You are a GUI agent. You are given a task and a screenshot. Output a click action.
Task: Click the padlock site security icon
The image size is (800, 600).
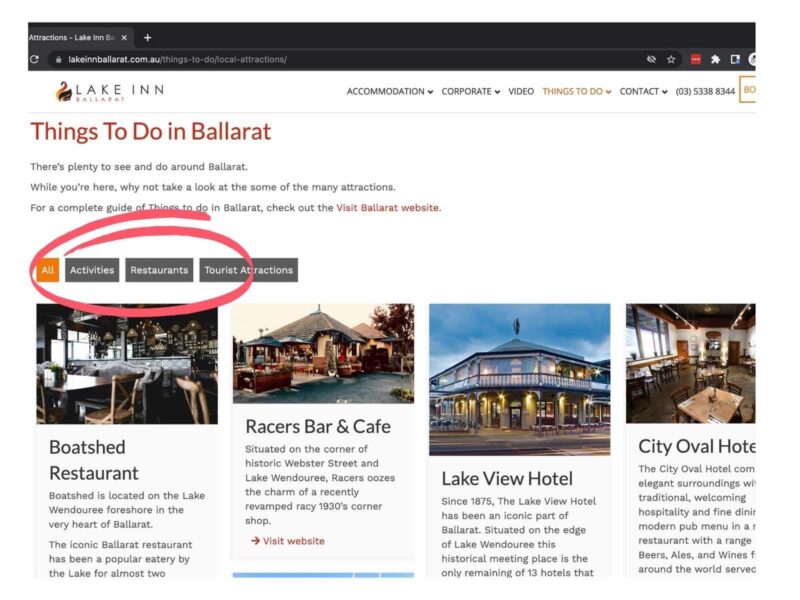pos(59,59)
